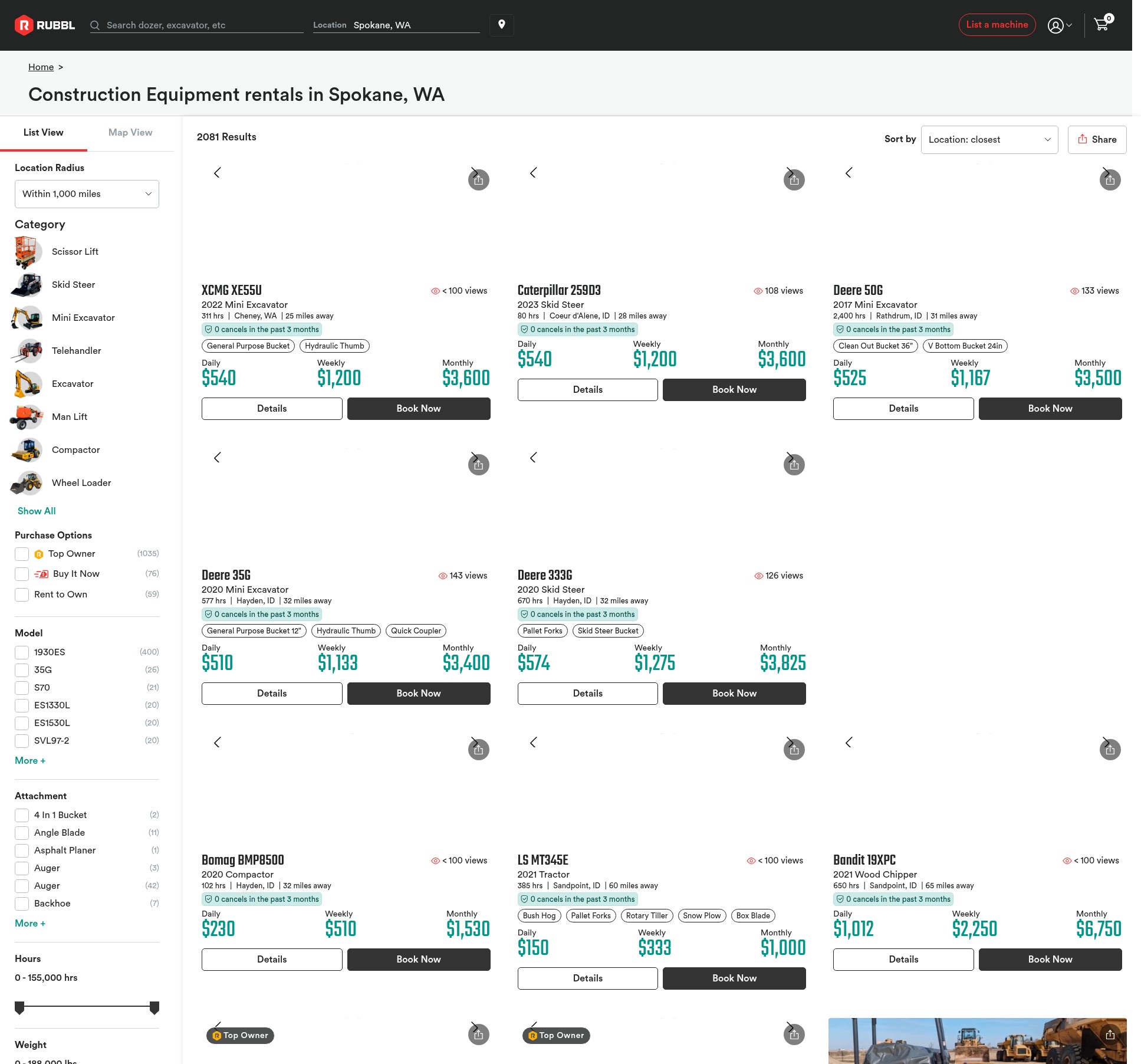Book Now the Bomag BMP8500
Viewport: 1141px width, 1064px height.
point(419,960)
